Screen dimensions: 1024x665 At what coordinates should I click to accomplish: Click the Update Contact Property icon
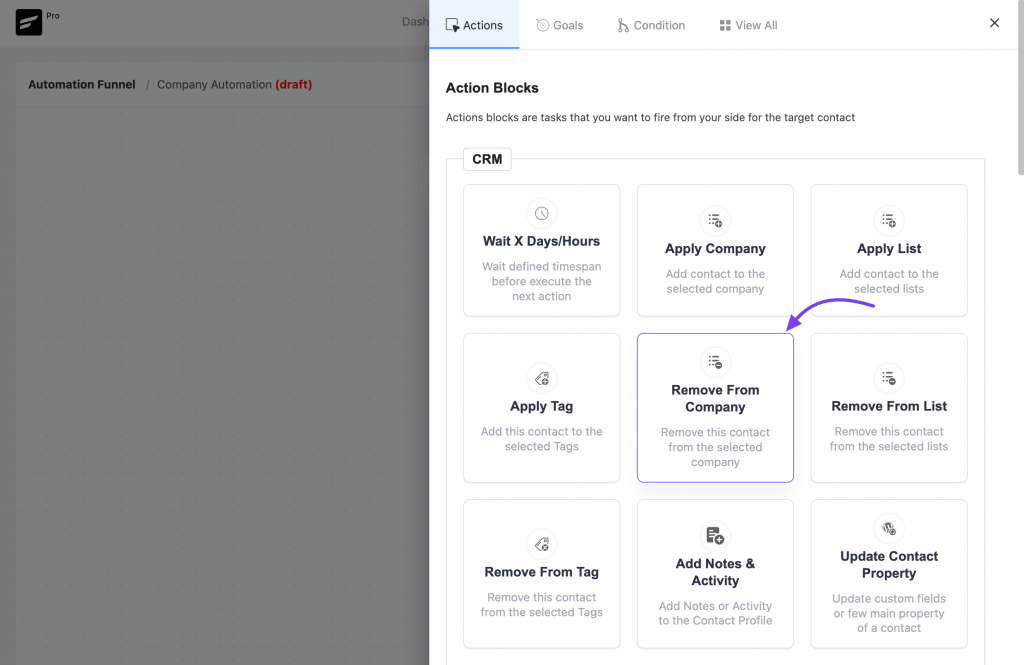point(888,528)
